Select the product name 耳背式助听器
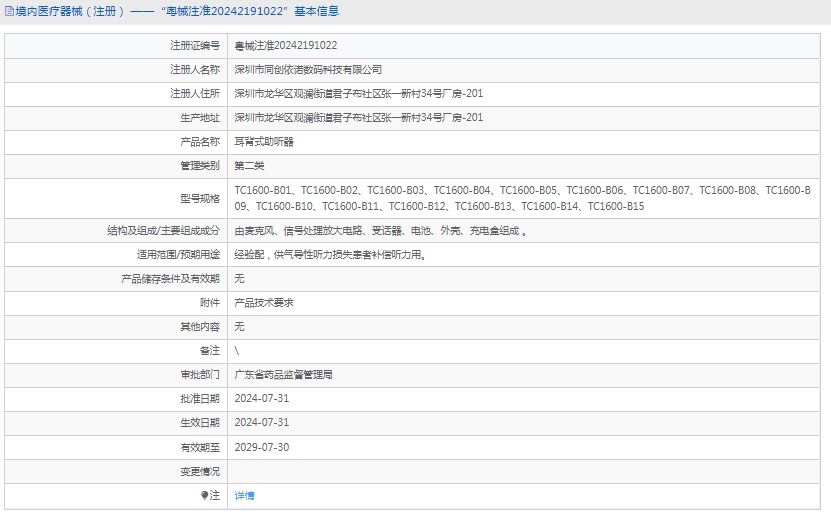Image resolution: width=831 pixels, height=514 pixels. click(x=264, y=142)
